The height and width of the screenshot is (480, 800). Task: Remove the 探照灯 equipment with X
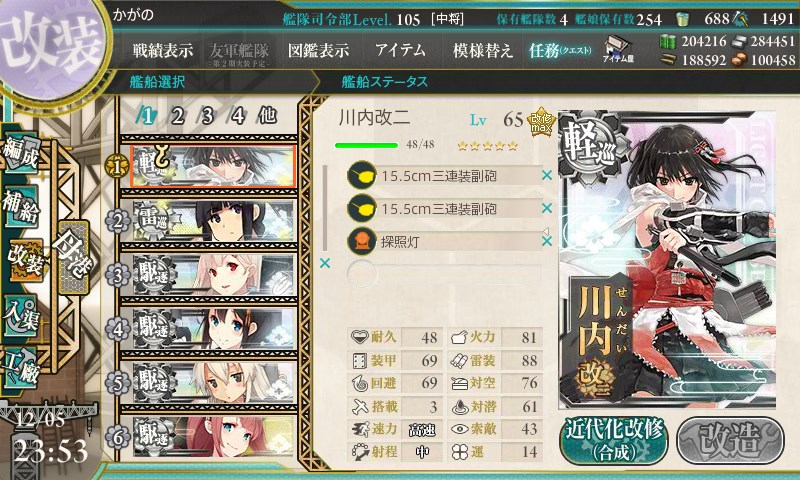(547, 241)
